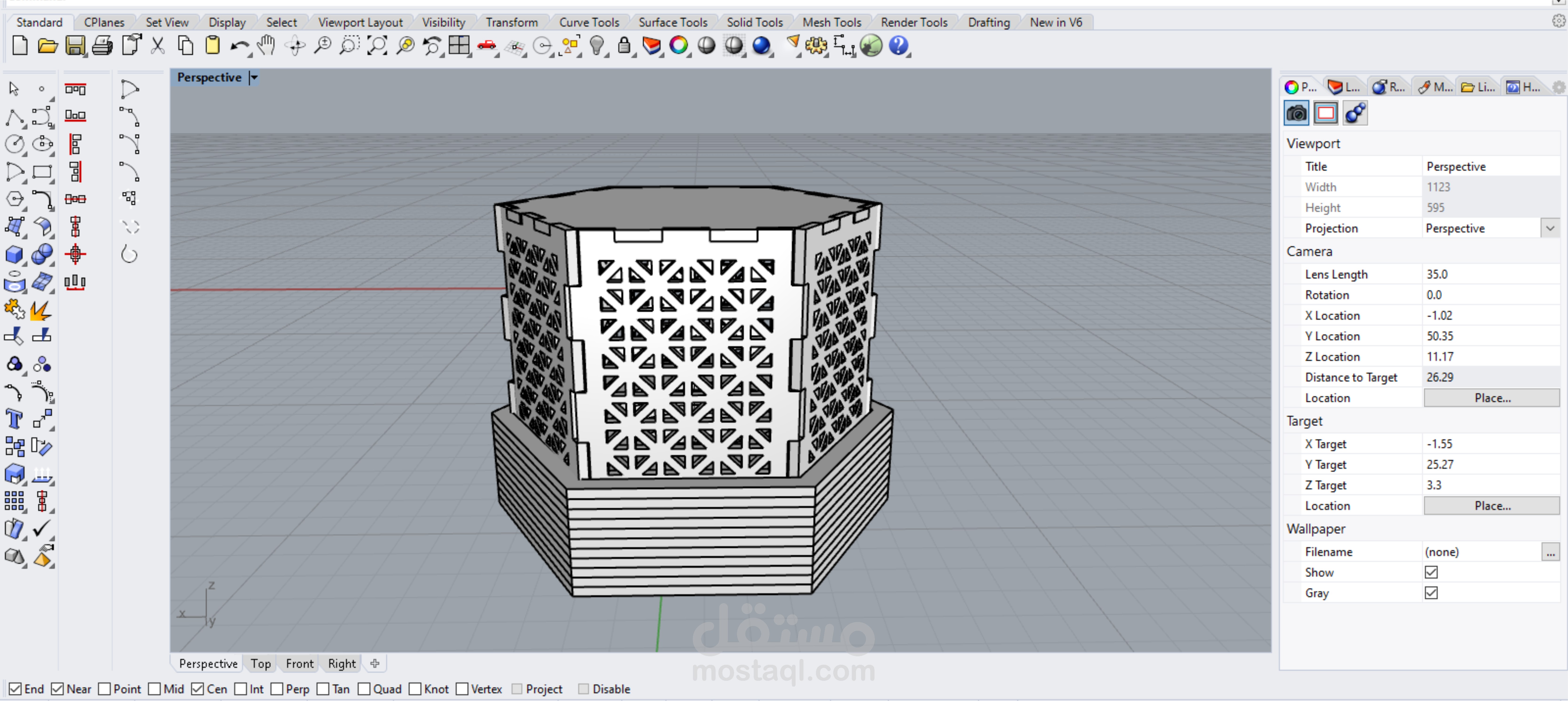
Task: Edit the viewport Title field
Action: [1491, 166]
